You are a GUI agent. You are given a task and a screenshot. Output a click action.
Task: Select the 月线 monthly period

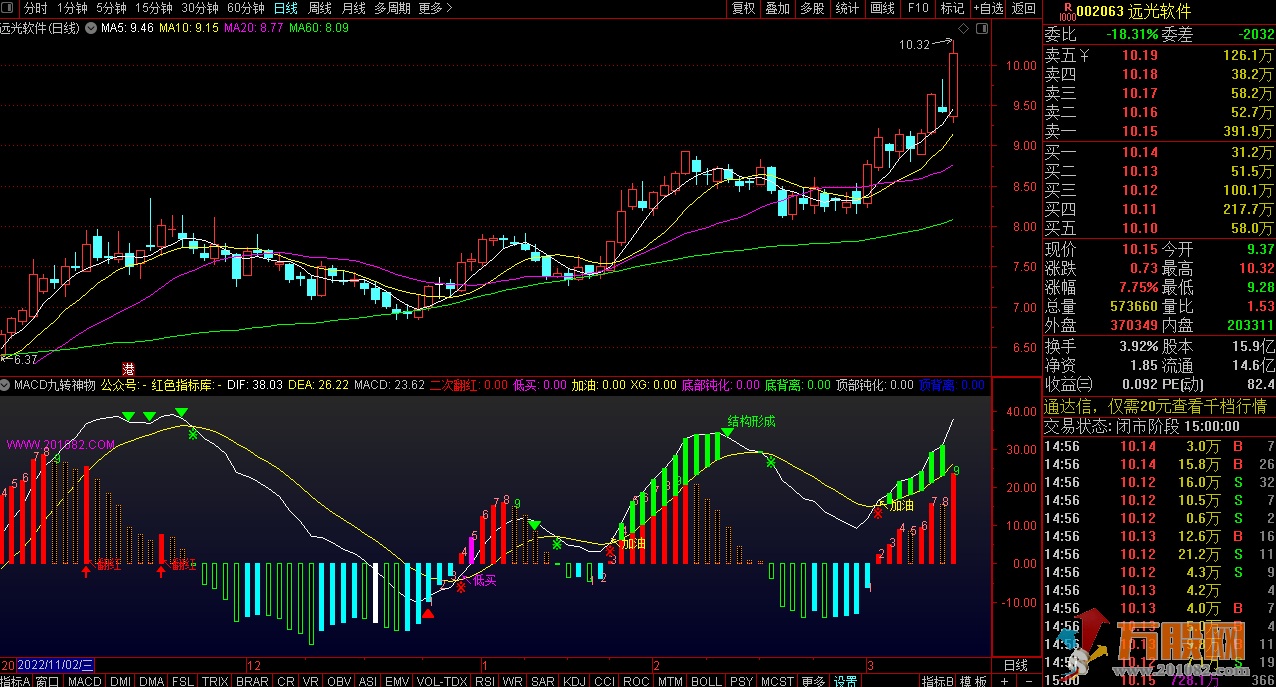(x=354, y=8)
